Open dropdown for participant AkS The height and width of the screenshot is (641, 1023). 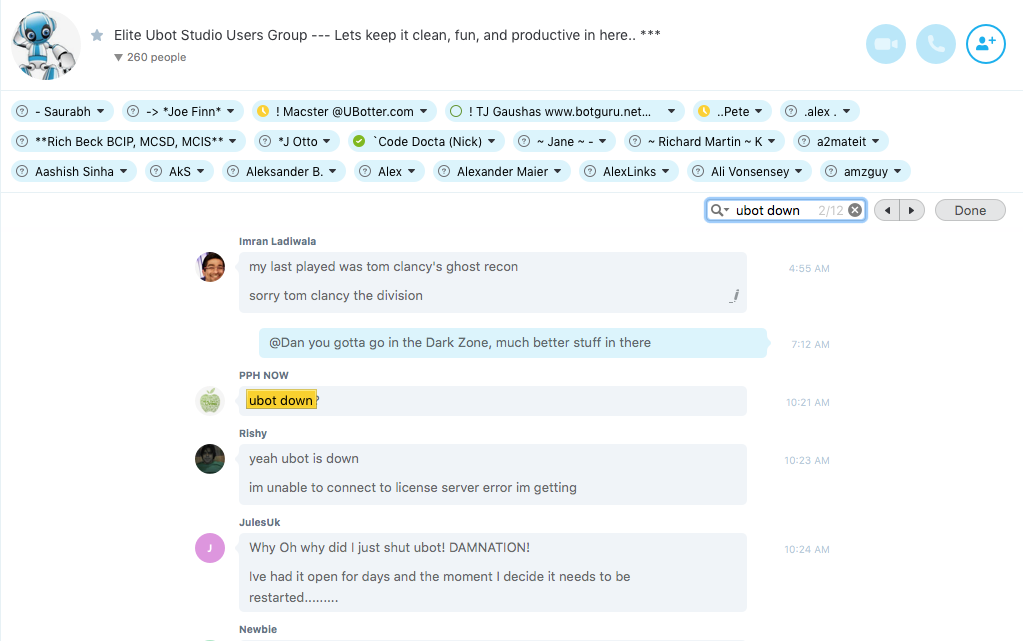pyautogui.click(x=200, y=172)
